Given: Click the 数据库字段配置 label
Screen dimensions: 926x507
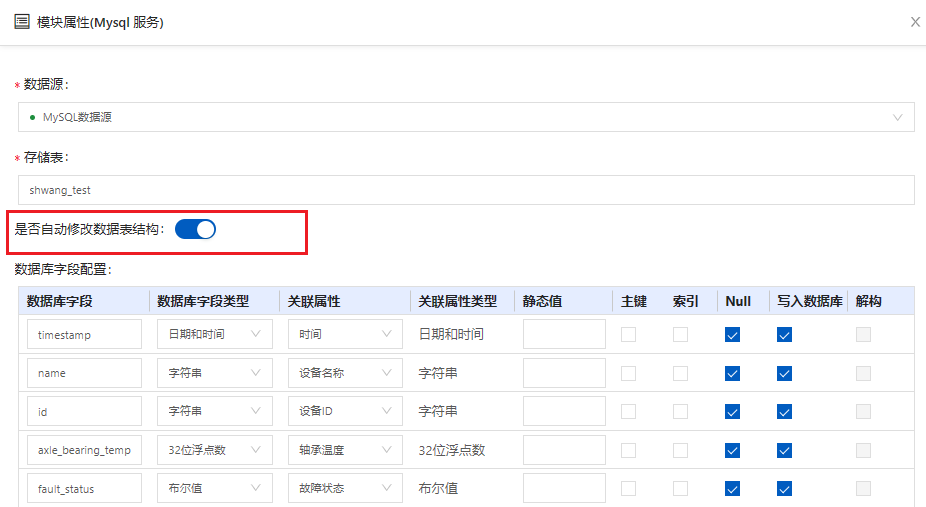Looking at the screenshot, I should [x=63, y=269].
